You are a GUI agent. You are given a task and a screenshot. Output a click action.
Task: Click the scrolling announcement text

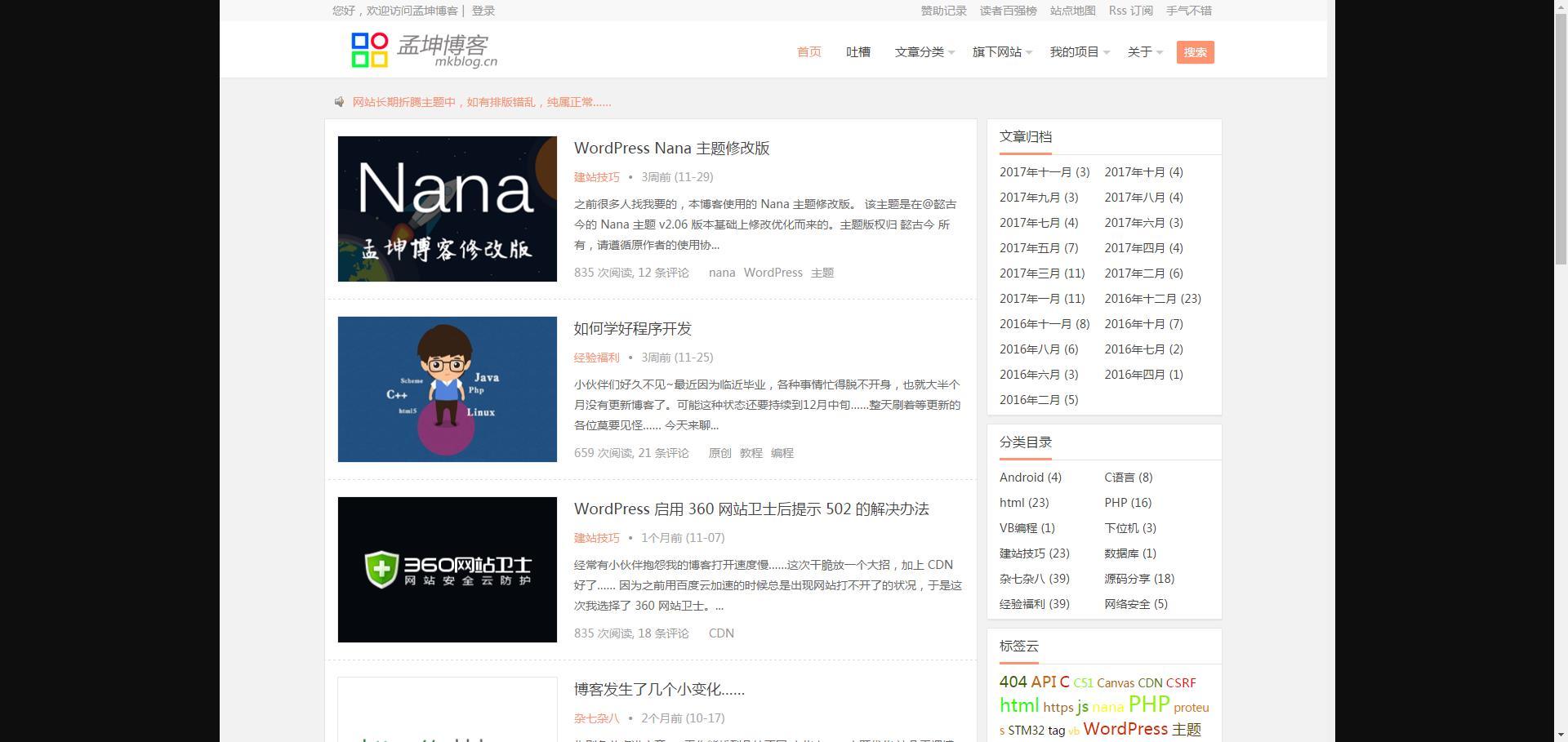pos(481,102)
